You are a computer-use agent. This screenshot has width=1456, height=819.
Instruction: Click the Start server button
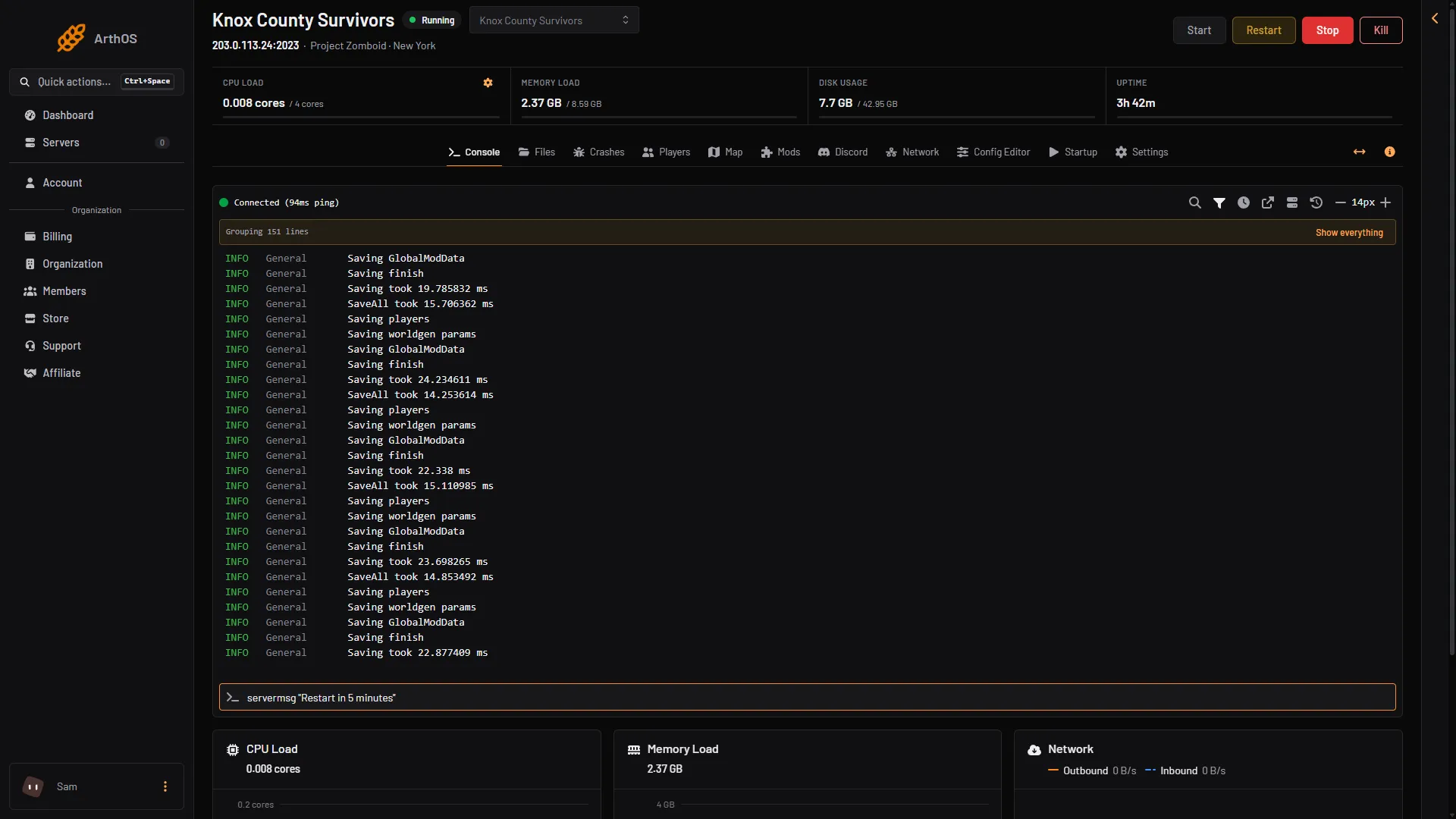(x=1199, y=30)
